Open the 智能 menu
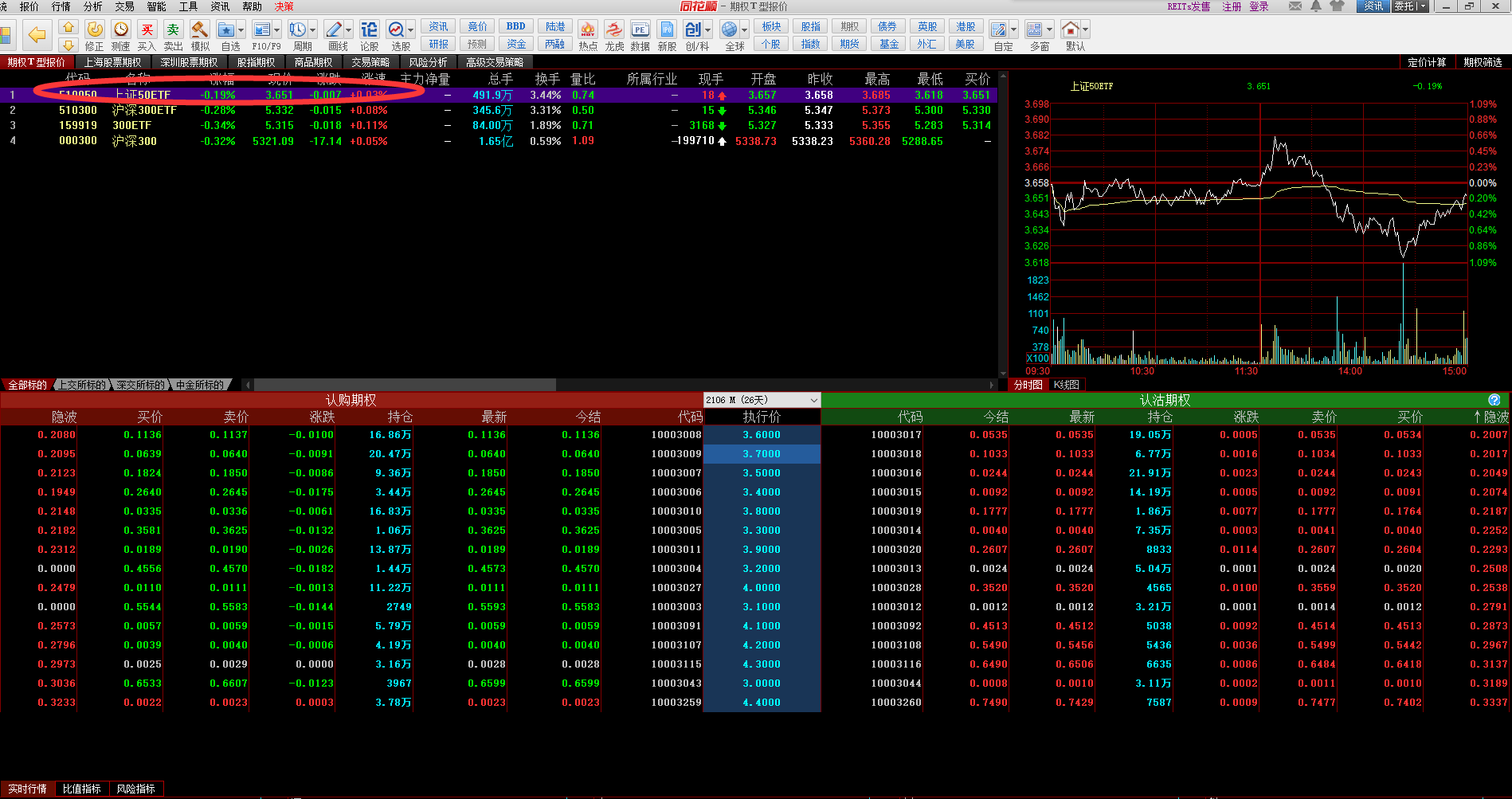 tap(156, 6)
